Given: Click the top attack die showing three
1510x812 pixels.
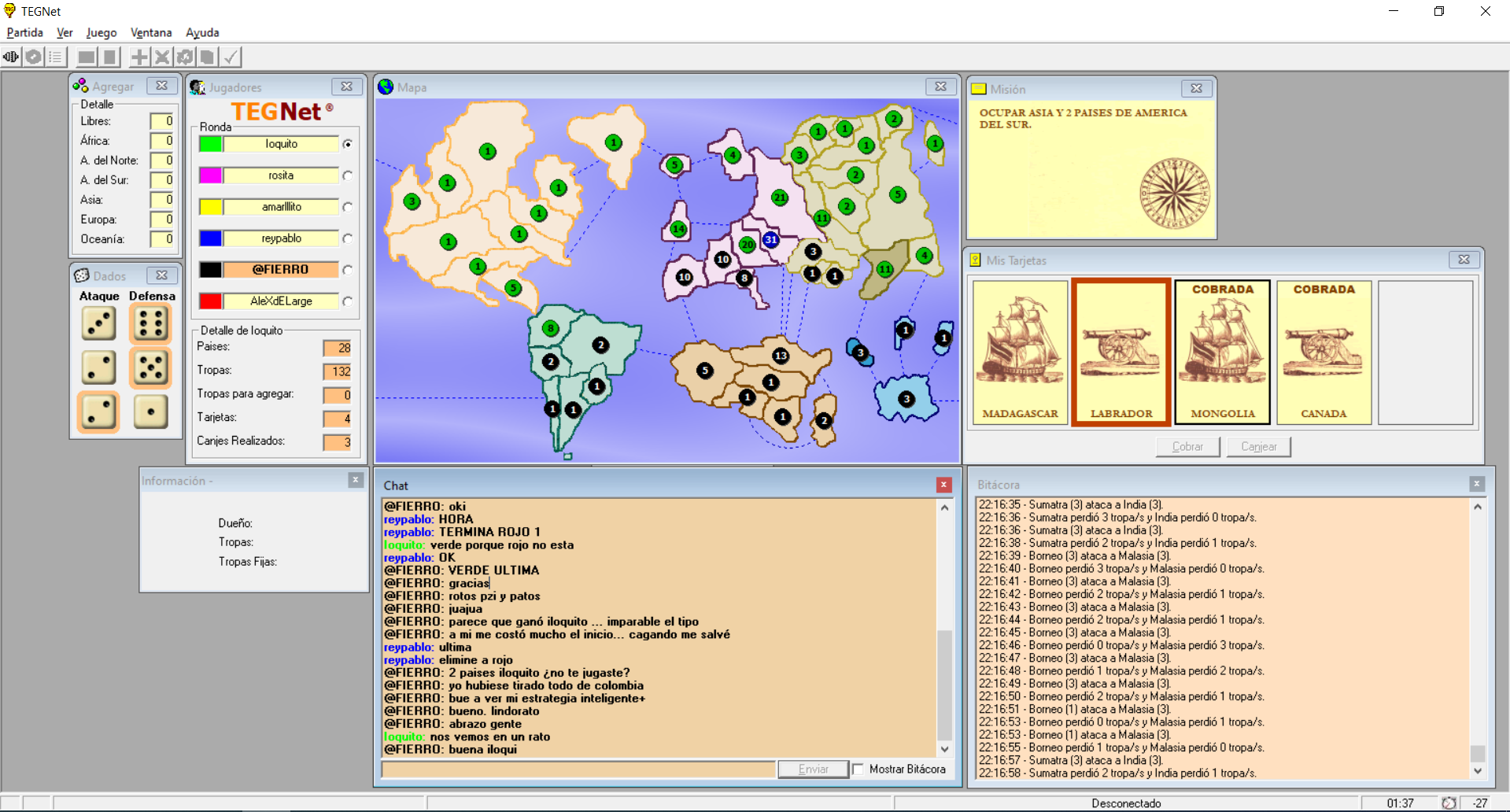Looking at the screenshot, I should [98, 323].
